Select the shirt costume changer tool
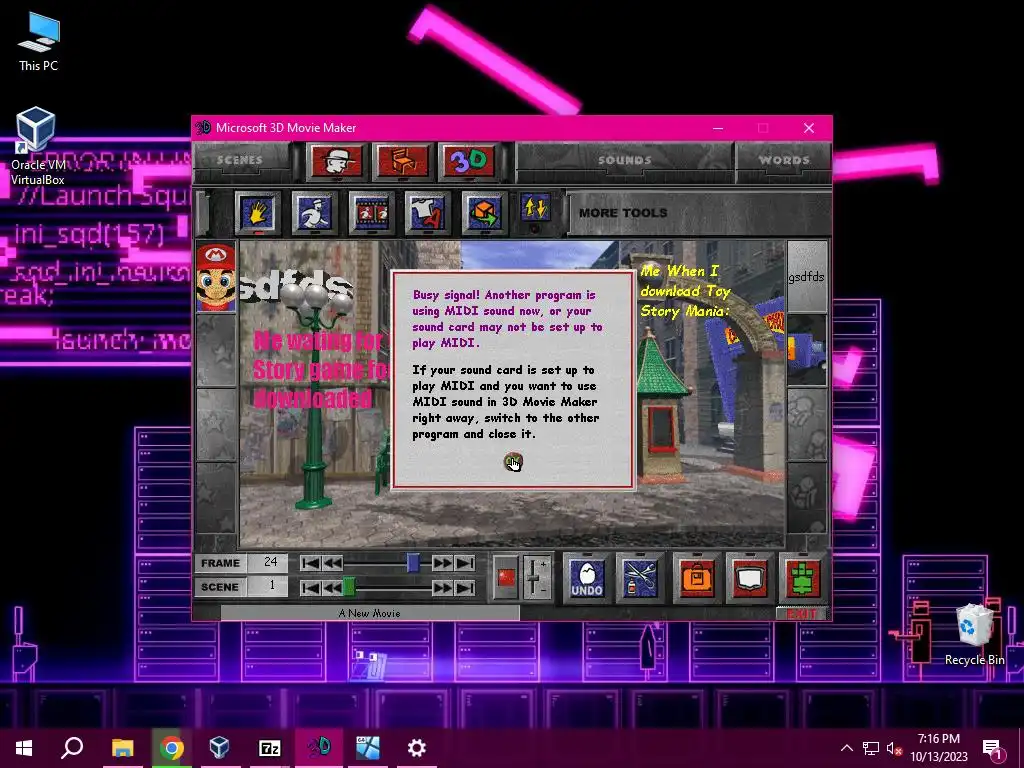The height and width of the screenshot is (768, 1024). click(428, 212)
